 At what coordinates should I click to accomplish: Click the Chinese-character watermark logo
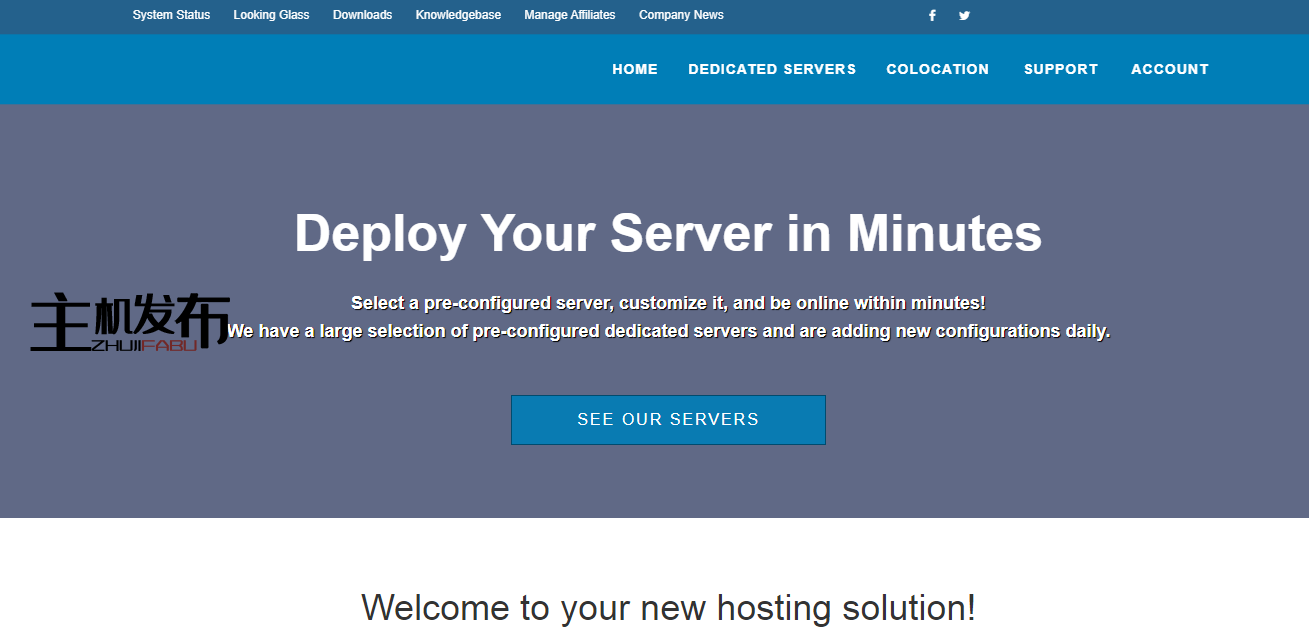tap(130, 318)
